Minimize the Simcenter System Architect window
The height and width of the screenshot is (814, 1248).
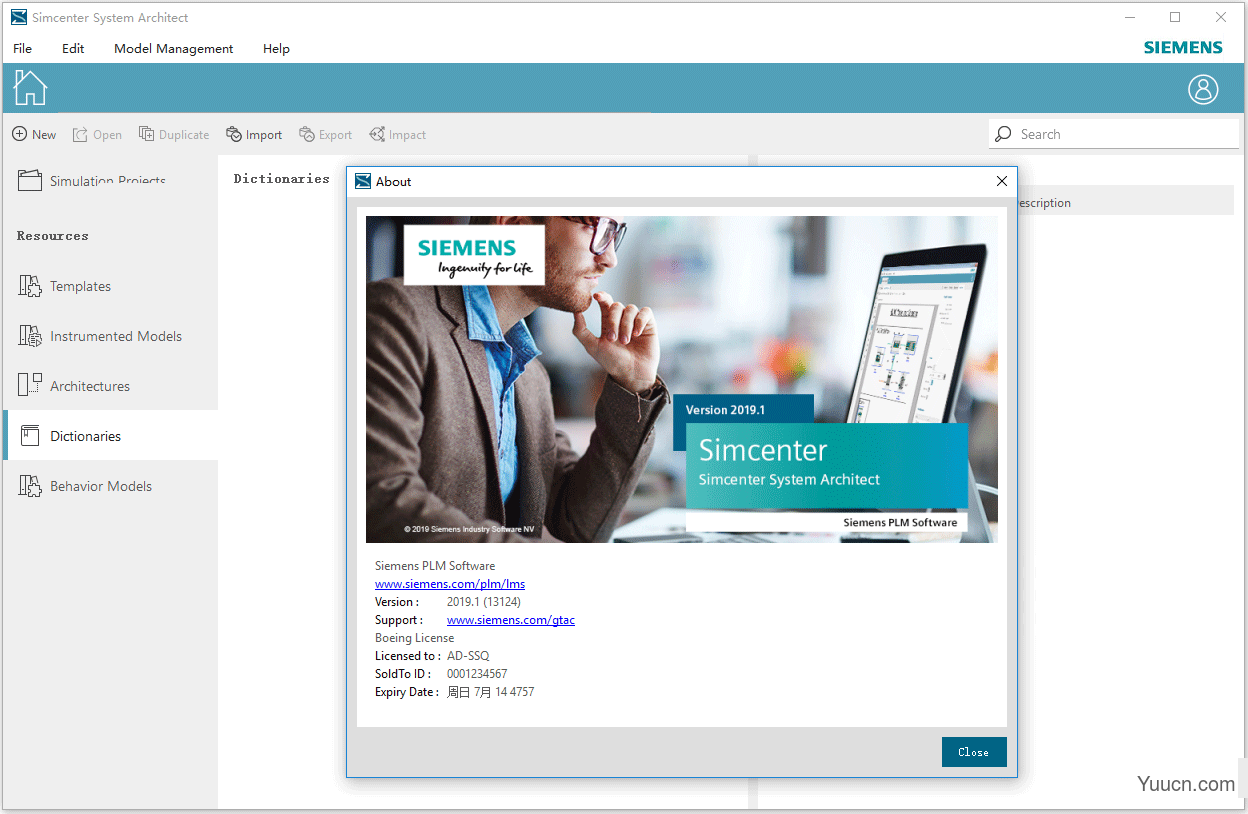1129,17
